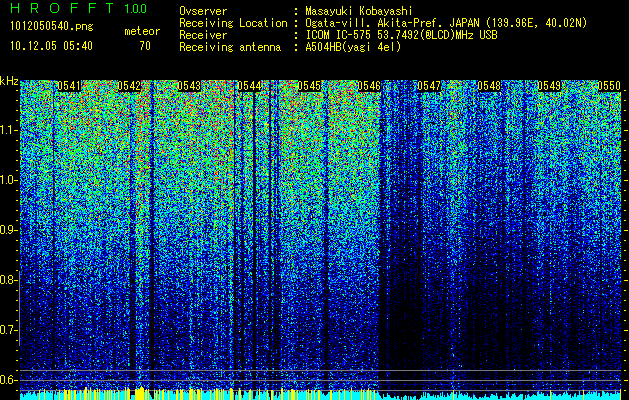Click the 'Ovserver' field label
The width and height of the screenshot is (629, 400).
click(x=203, y=11)
